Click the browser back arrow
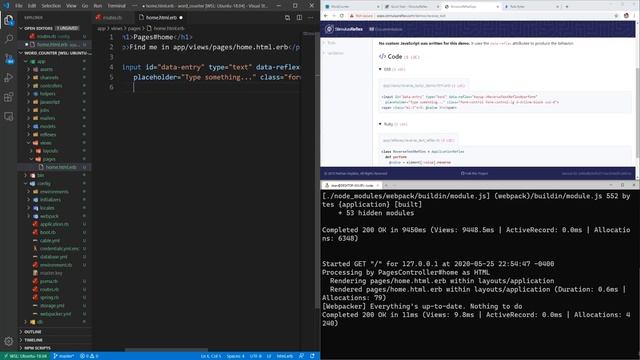 [326, 16]
